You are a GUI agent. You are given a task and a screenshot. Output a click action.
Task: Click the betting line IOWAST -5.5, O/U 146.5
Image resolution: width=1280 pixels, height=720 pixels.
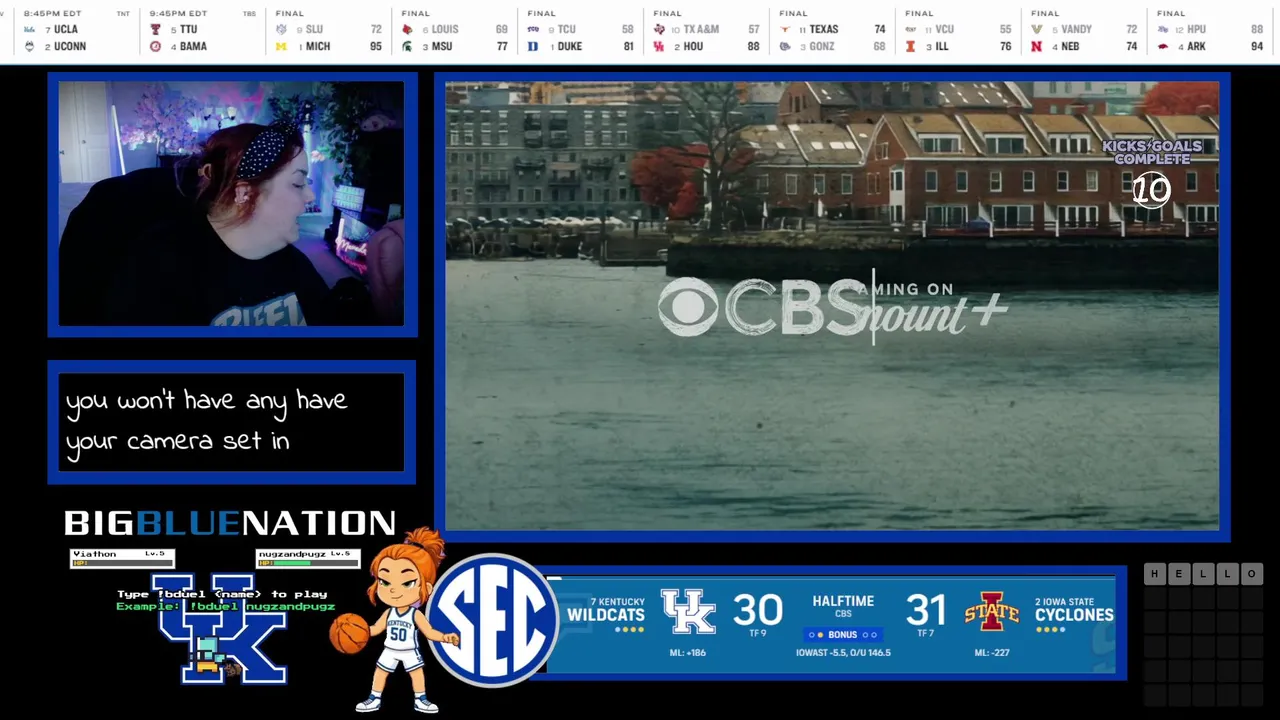click(x=843, y=653)
